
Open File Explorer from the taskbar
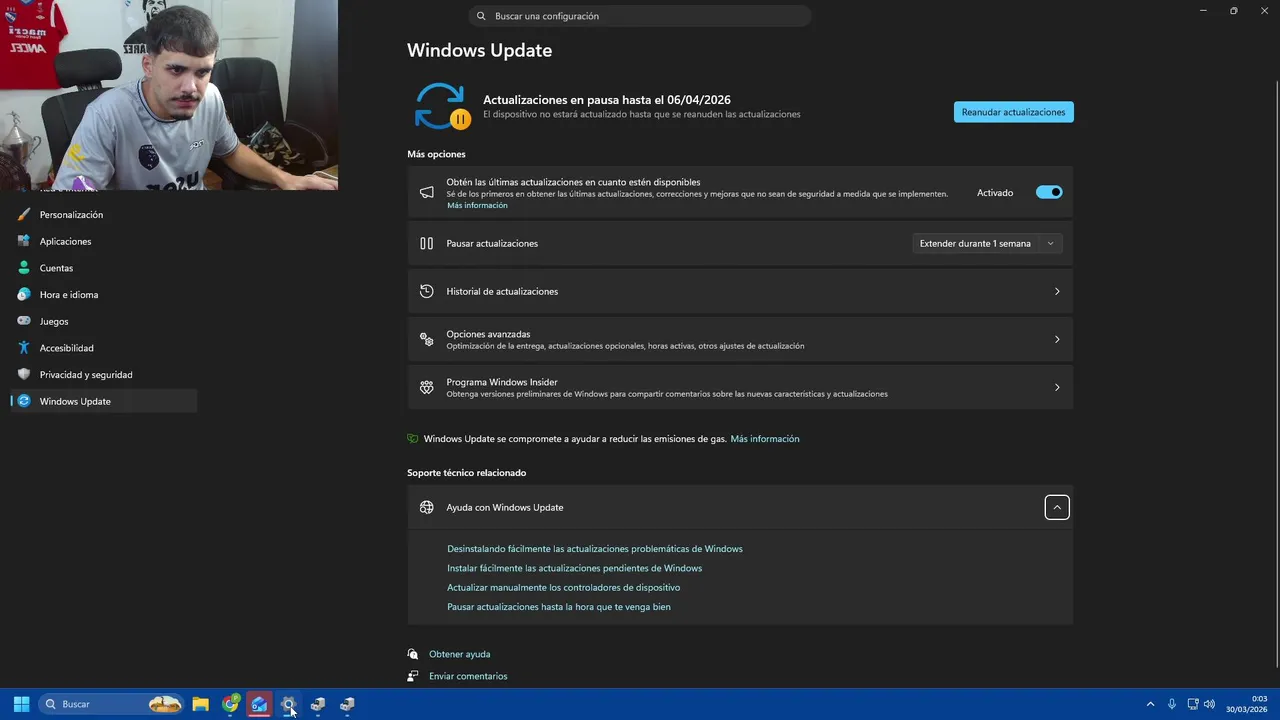pyautogui.click(x=200, y=704)
